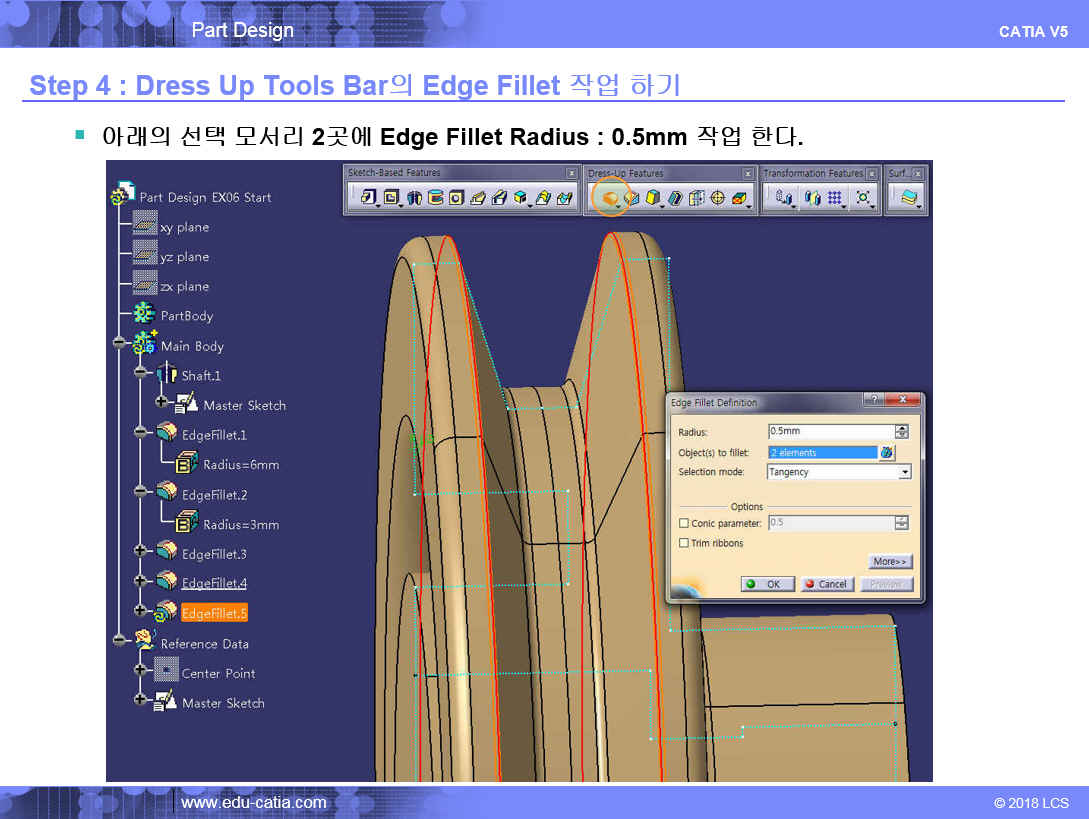Screen dimensions: 1089x819
Task: Select the Rib tool icon
Action: point(478,198)
